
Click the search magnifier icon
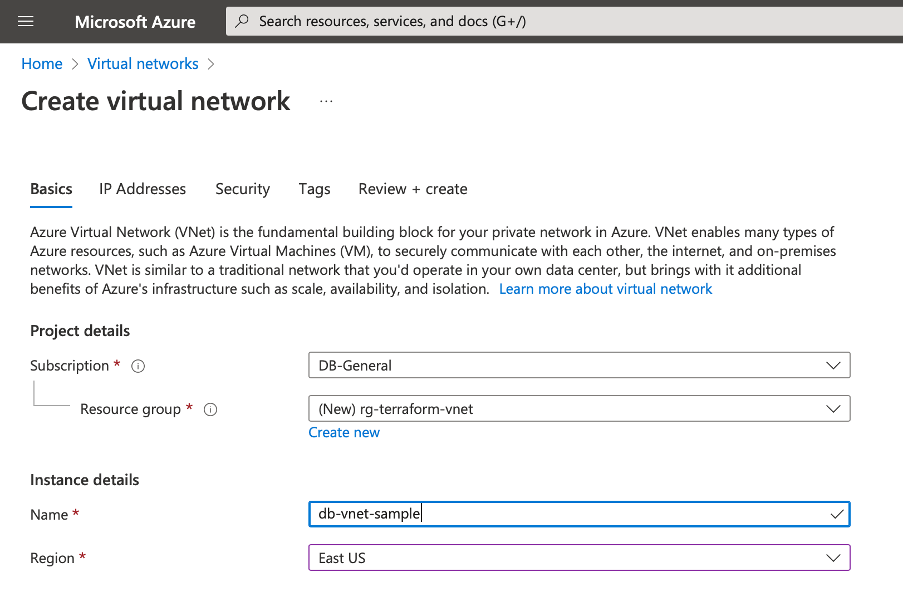click(x=242, y=21)
